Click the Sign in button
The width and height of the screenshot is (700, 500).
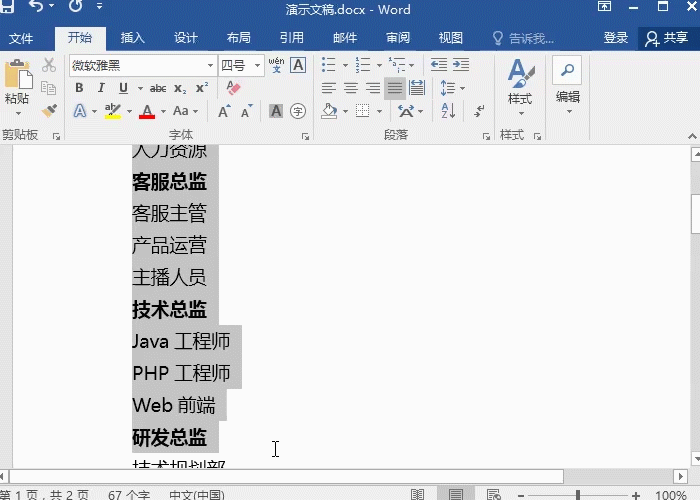coord(616,38)
